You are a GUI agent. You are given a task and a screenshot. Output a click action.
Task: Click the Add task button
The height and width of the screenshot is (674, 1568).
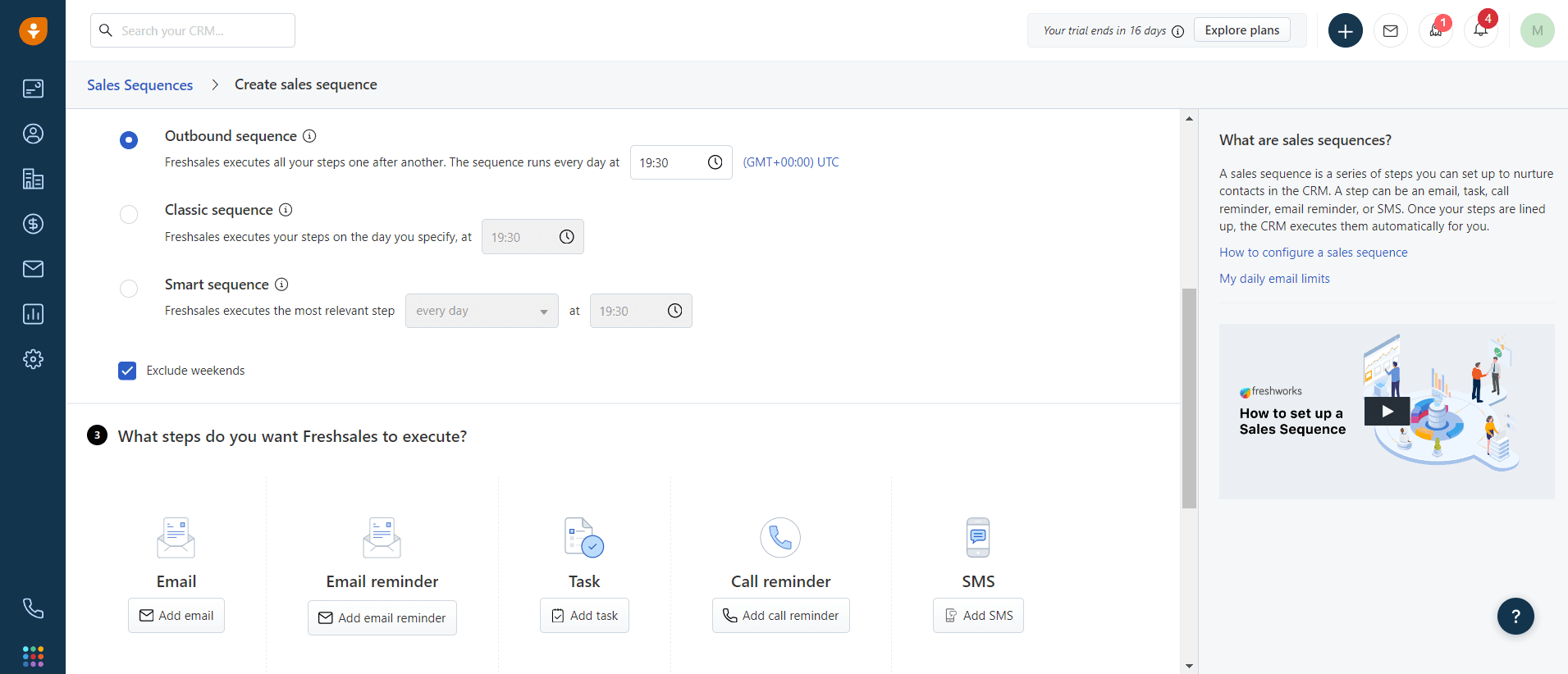pyautogui.click(x=584, y=616)
